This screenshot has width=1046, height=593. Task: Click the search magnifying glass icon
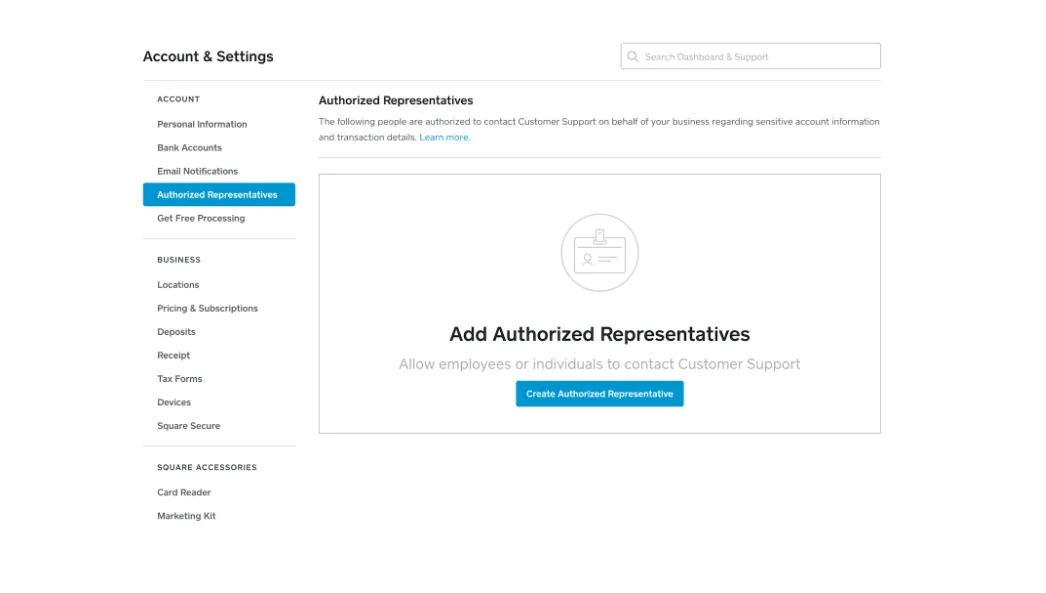(632, 56)
